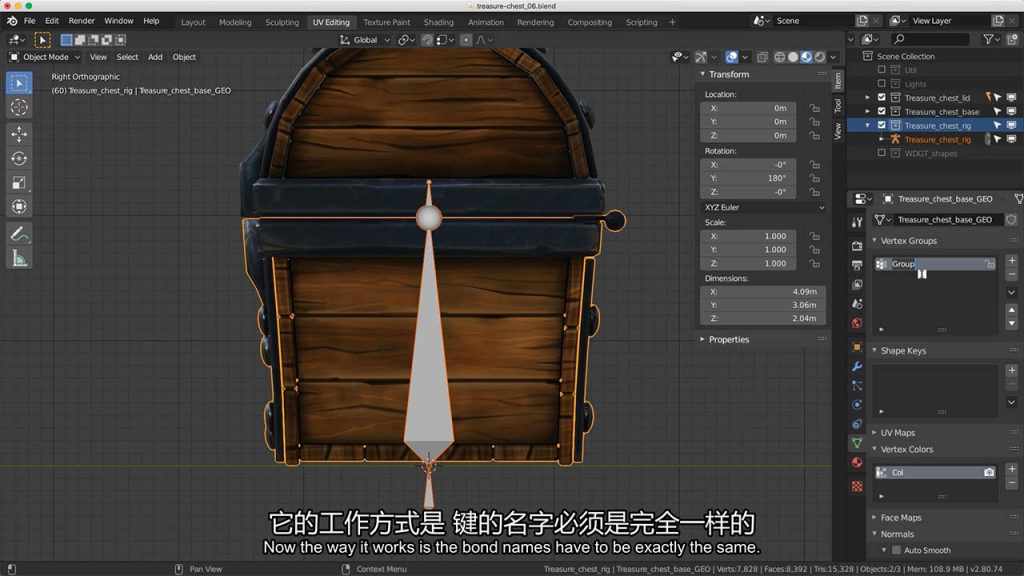The height and width of the screenshot is (576, 1024).
Task: Open the Global transform orientation dropdown
Action: (364, 40)
